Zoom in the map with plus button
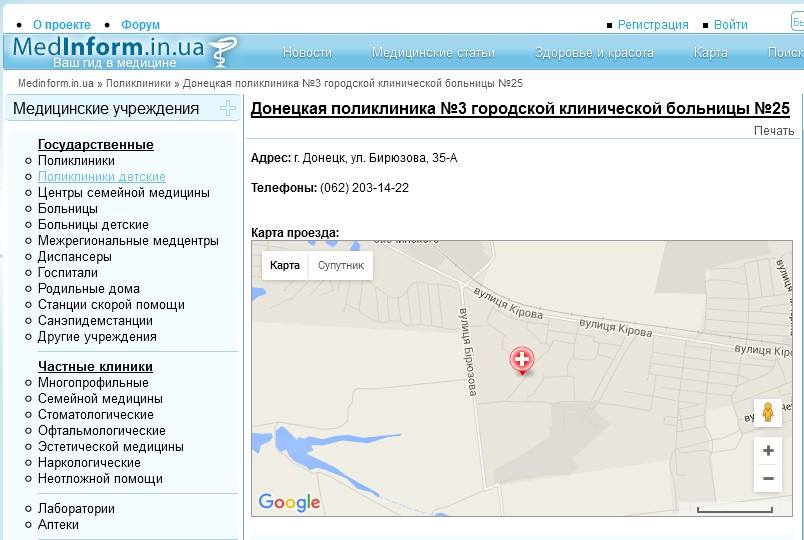Image resolution: width=804 pixels, height=540 pixels. pyautogui.click(x=767, y=451)
